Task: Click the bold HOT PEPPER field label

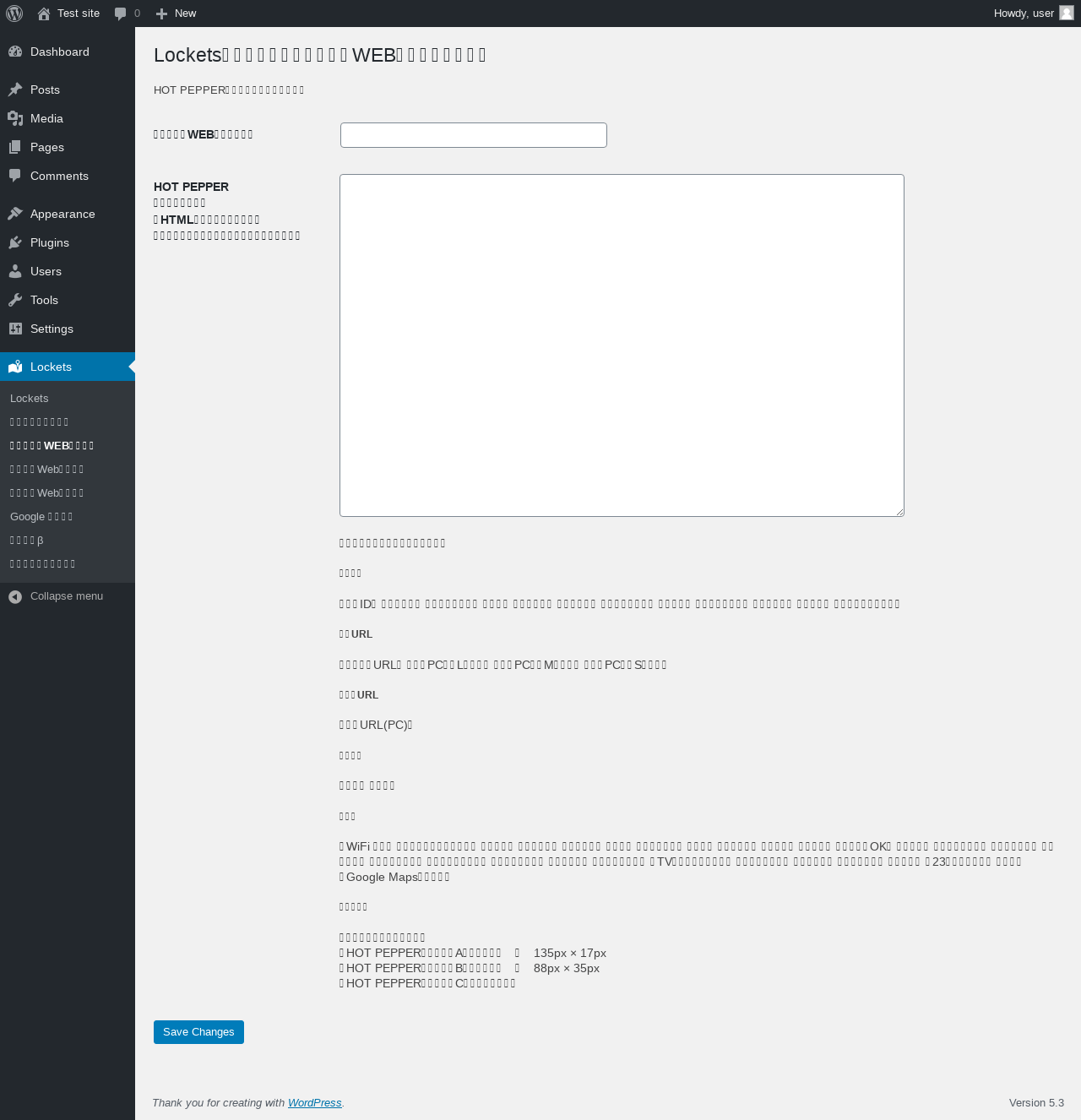Action: [191, 187]
